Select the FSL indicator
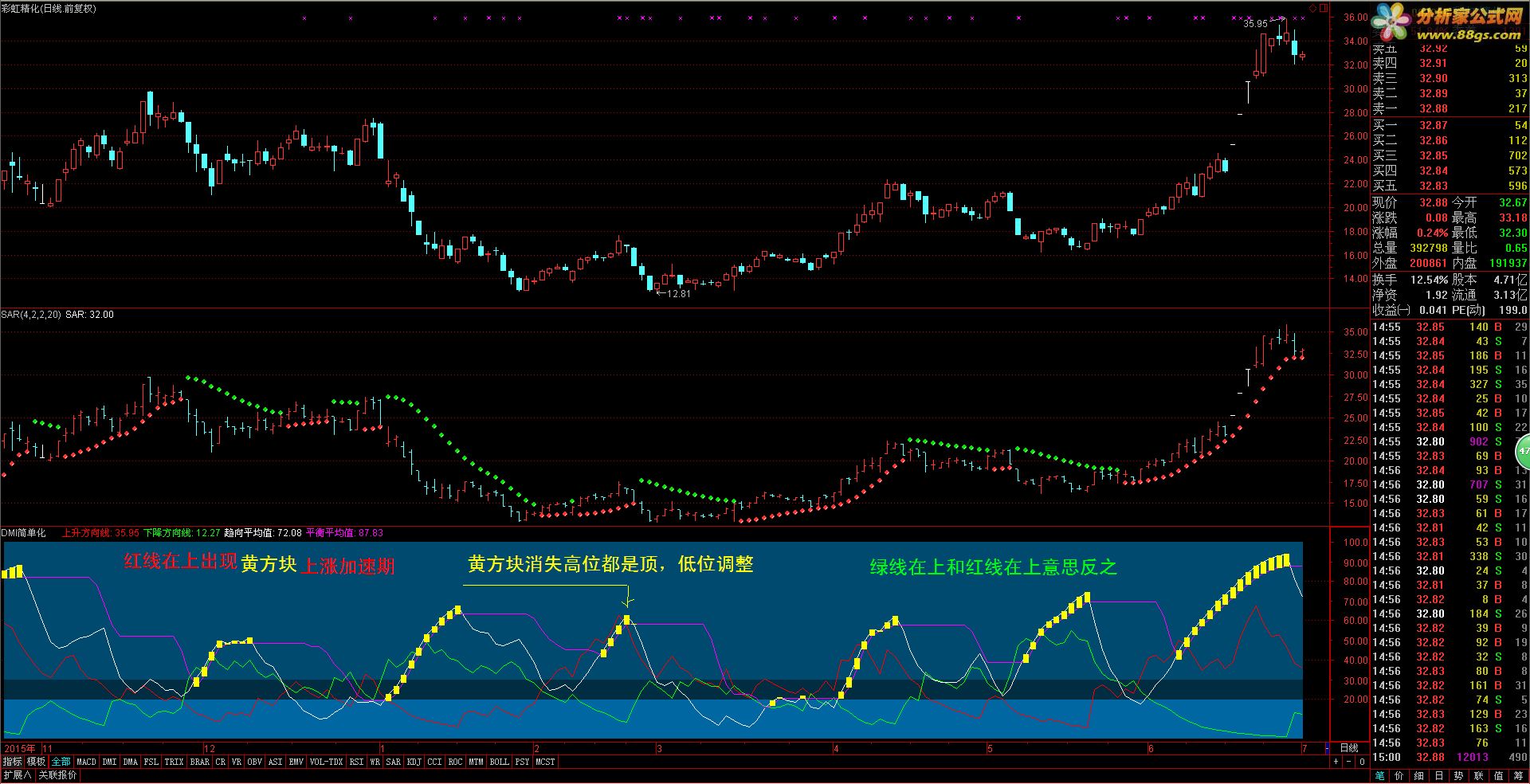This screenshot has height=784, width=1530. pyautogui.click(x=151, y=762)
